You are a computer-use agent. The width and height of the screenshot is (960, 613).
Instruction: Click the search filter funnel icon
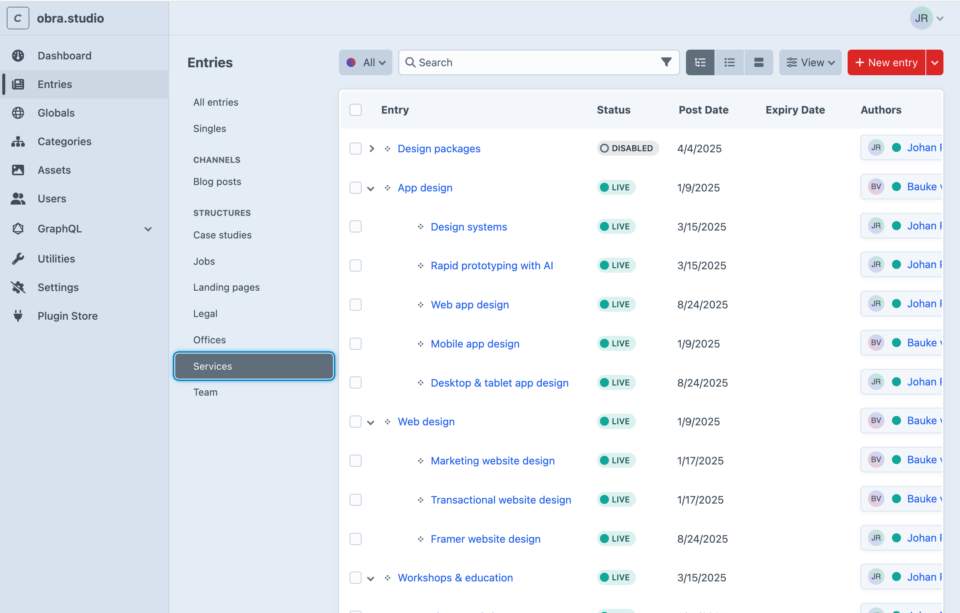[x=666, y=62]
